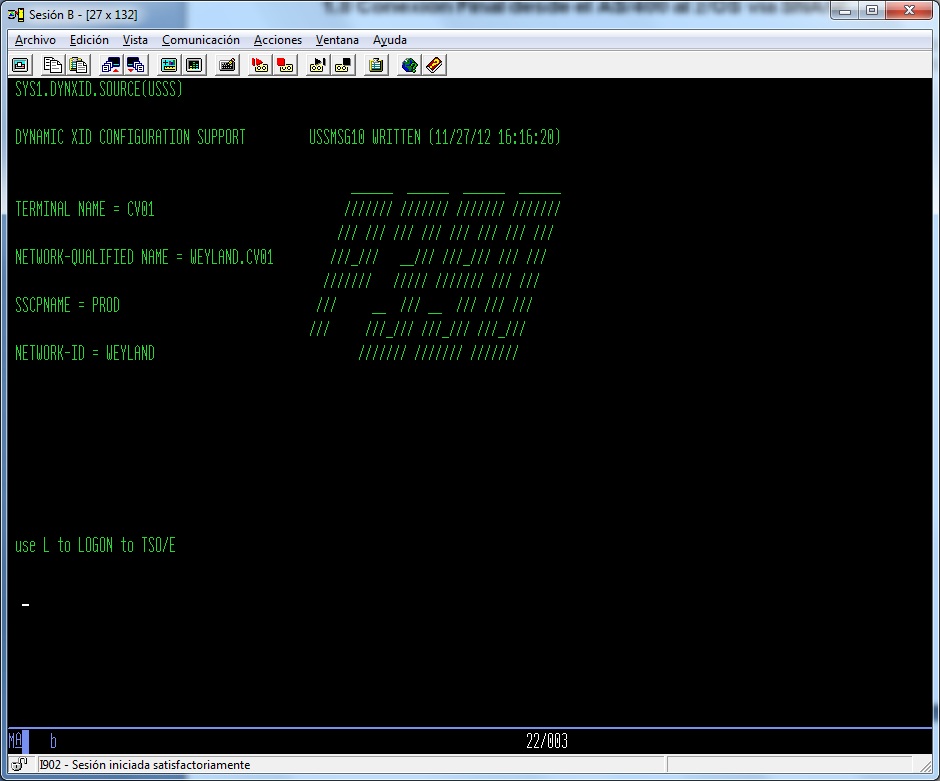Open the Vista menu
This screenshot has height=781, width=940.
(x=135, y=40)
